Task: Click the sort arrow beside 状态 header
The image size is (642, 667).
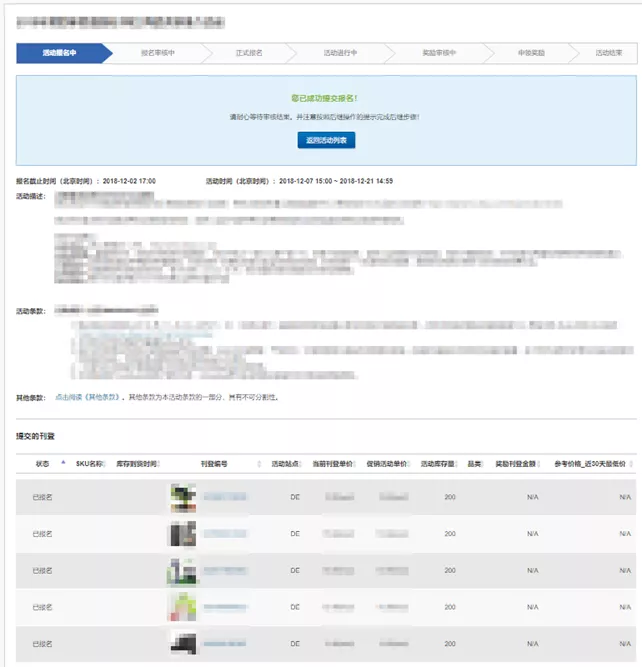Action: tap(63, 463)
